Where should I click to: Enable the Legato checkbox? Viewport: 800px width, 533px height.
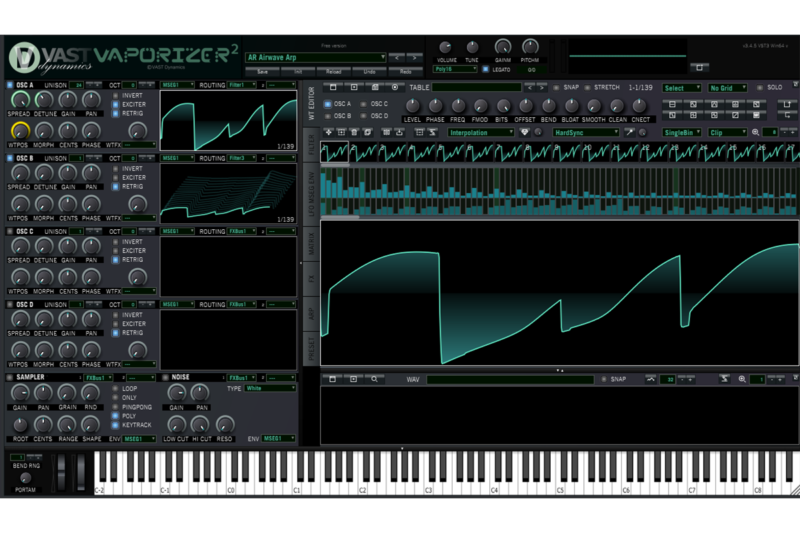[486, 70]
